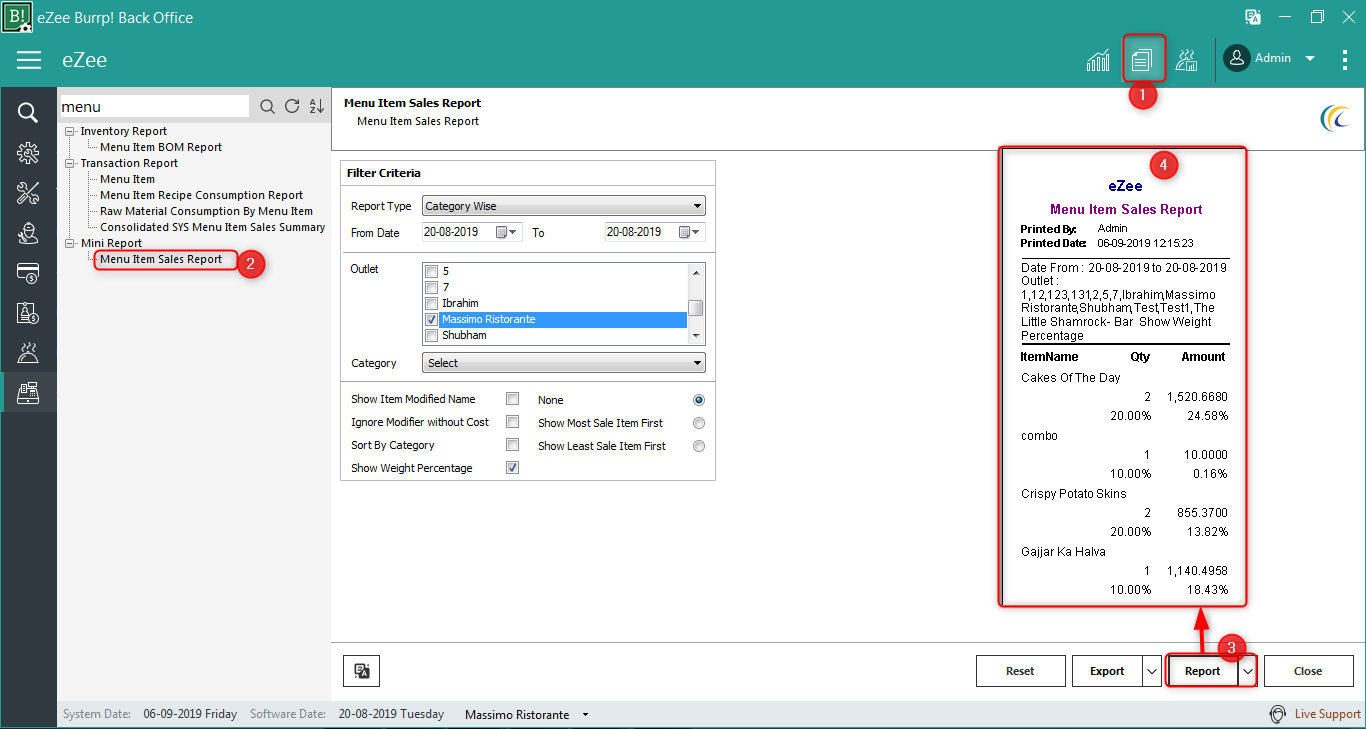Open the sidebar search magnifier
Image resolution: width=1366 pixels, height=729 pixels.
[28, 113]
